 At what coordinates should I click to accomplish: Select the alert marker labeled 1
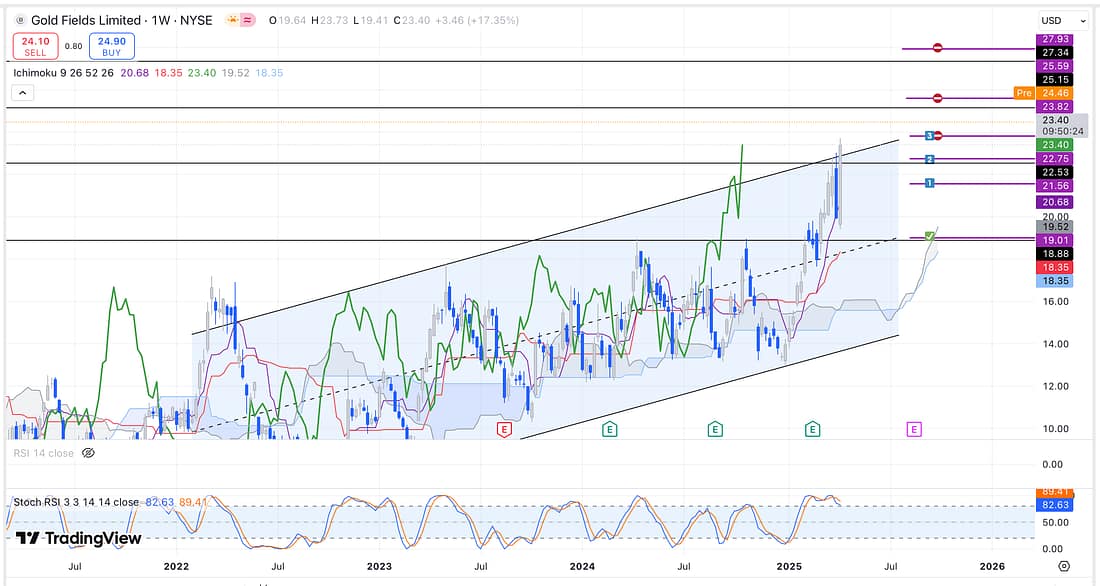929,183
